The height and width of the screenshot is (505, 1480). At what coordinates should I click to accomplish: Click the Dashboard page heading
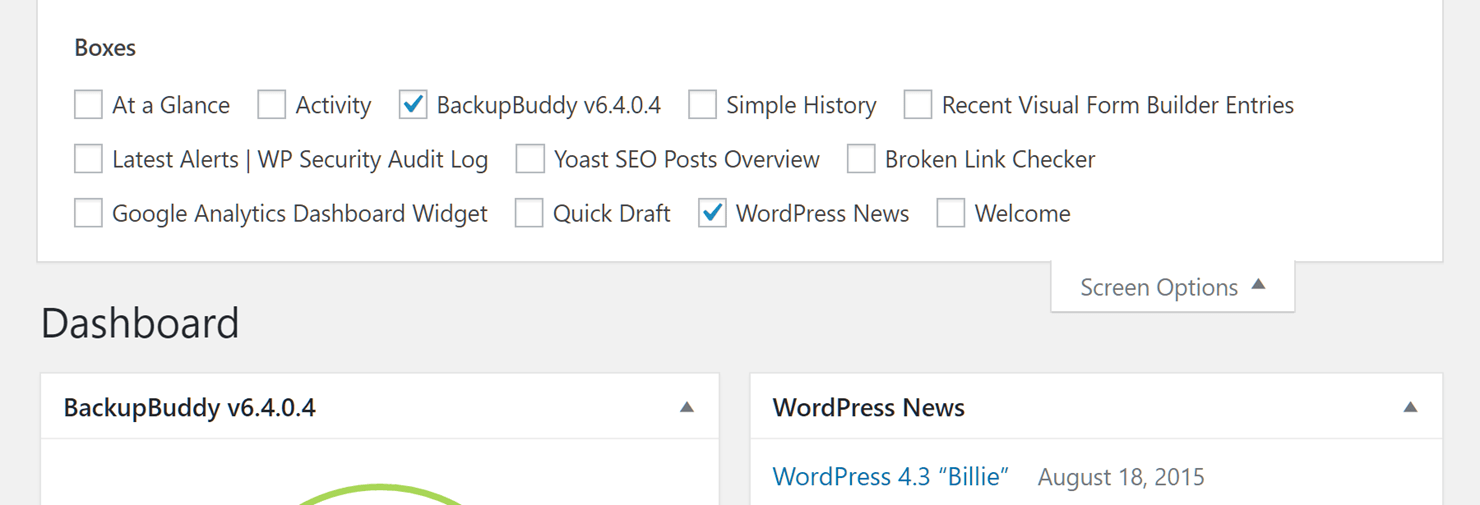click(x=140, y=323)
